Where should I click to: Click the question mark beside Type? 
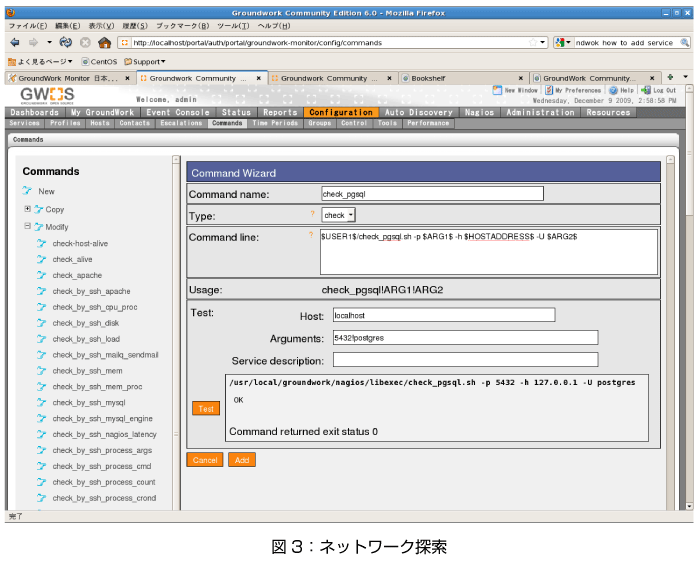312,214
